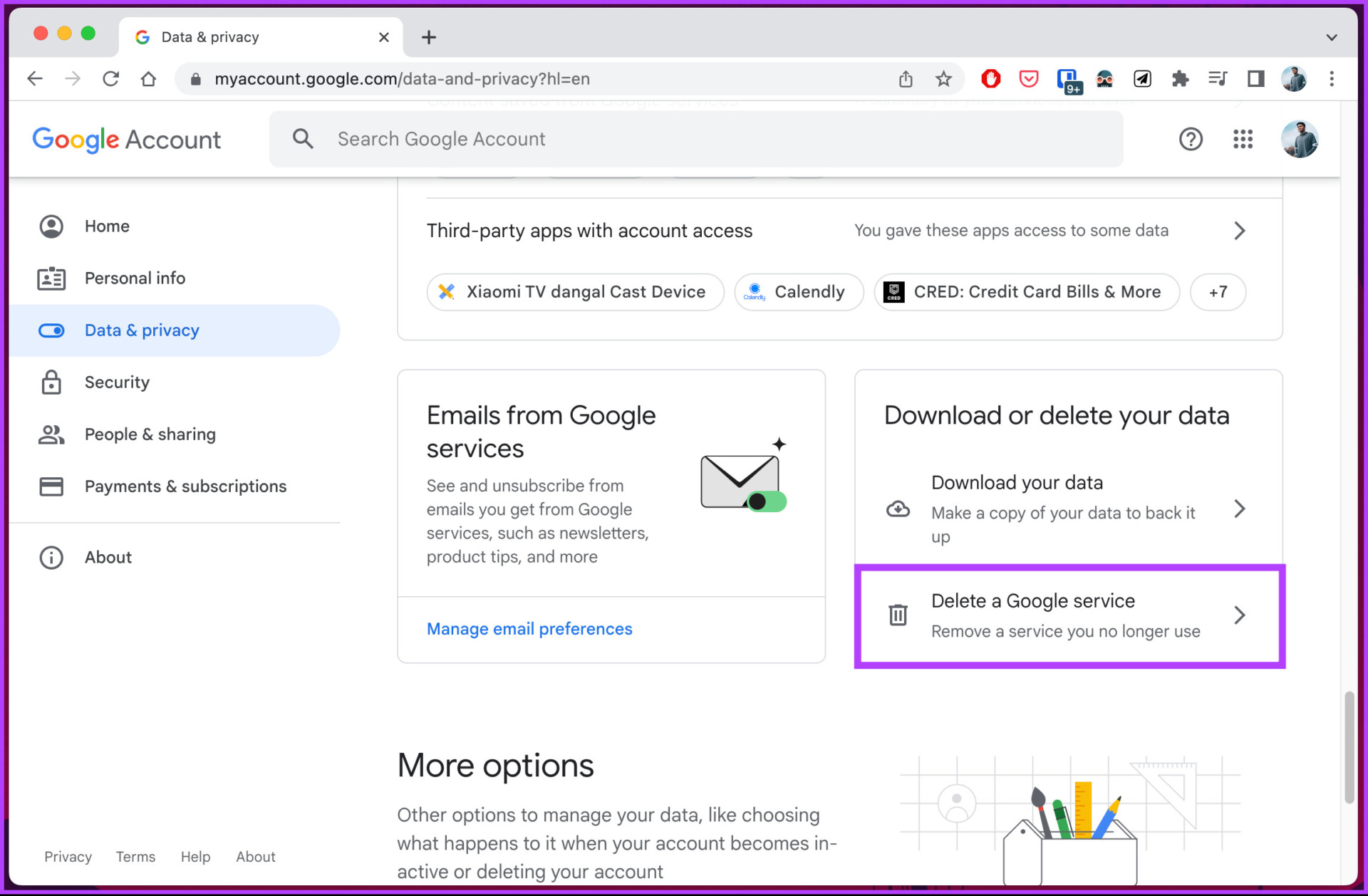Expand the tab search dropdown arrow

tap(1332, 37)
